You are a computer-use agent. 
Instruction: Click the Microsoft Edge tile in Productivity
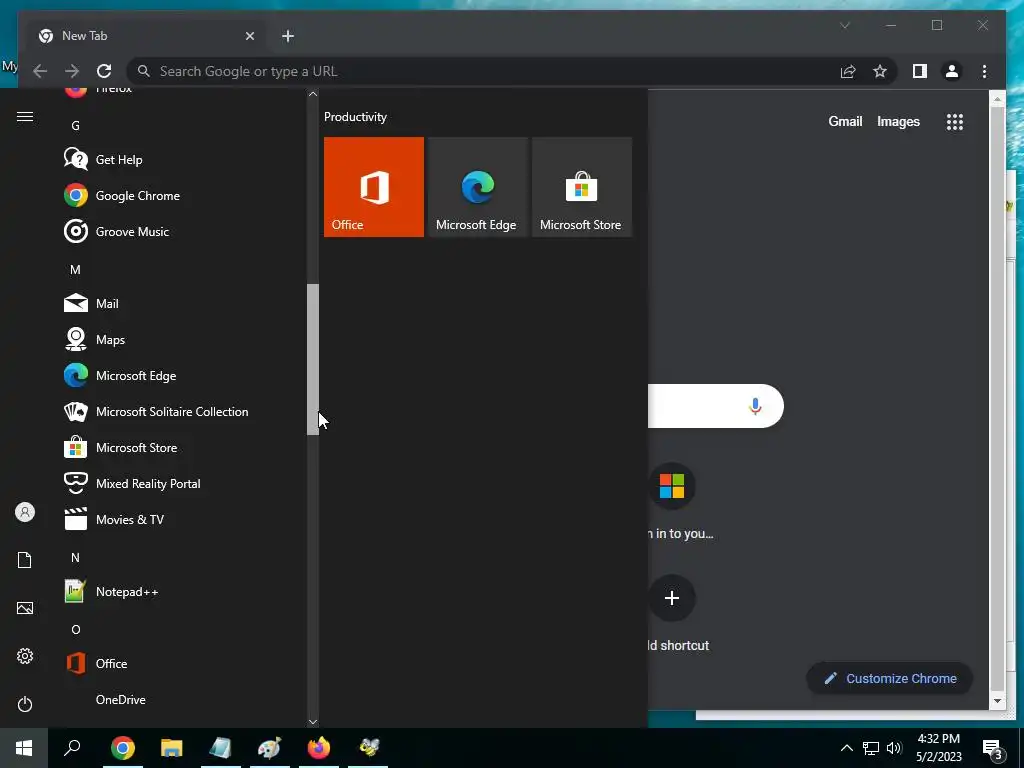coord(477,187)
